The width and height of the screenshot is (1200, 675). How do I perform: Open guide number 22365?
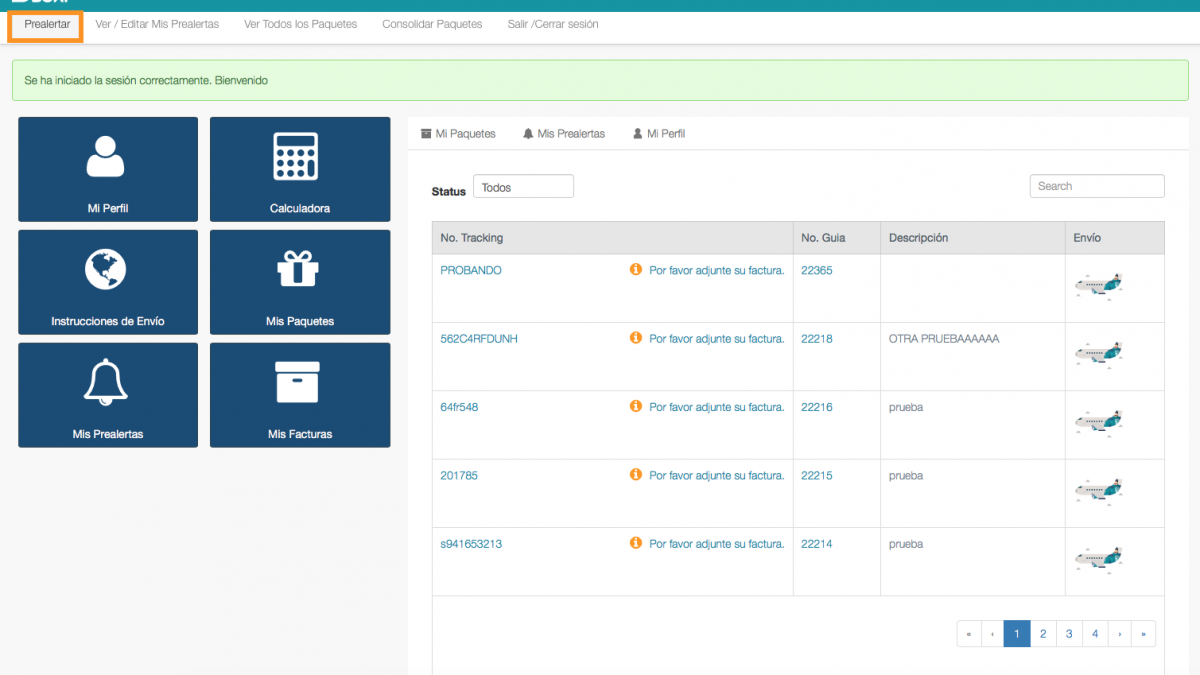tap(817, 270)
